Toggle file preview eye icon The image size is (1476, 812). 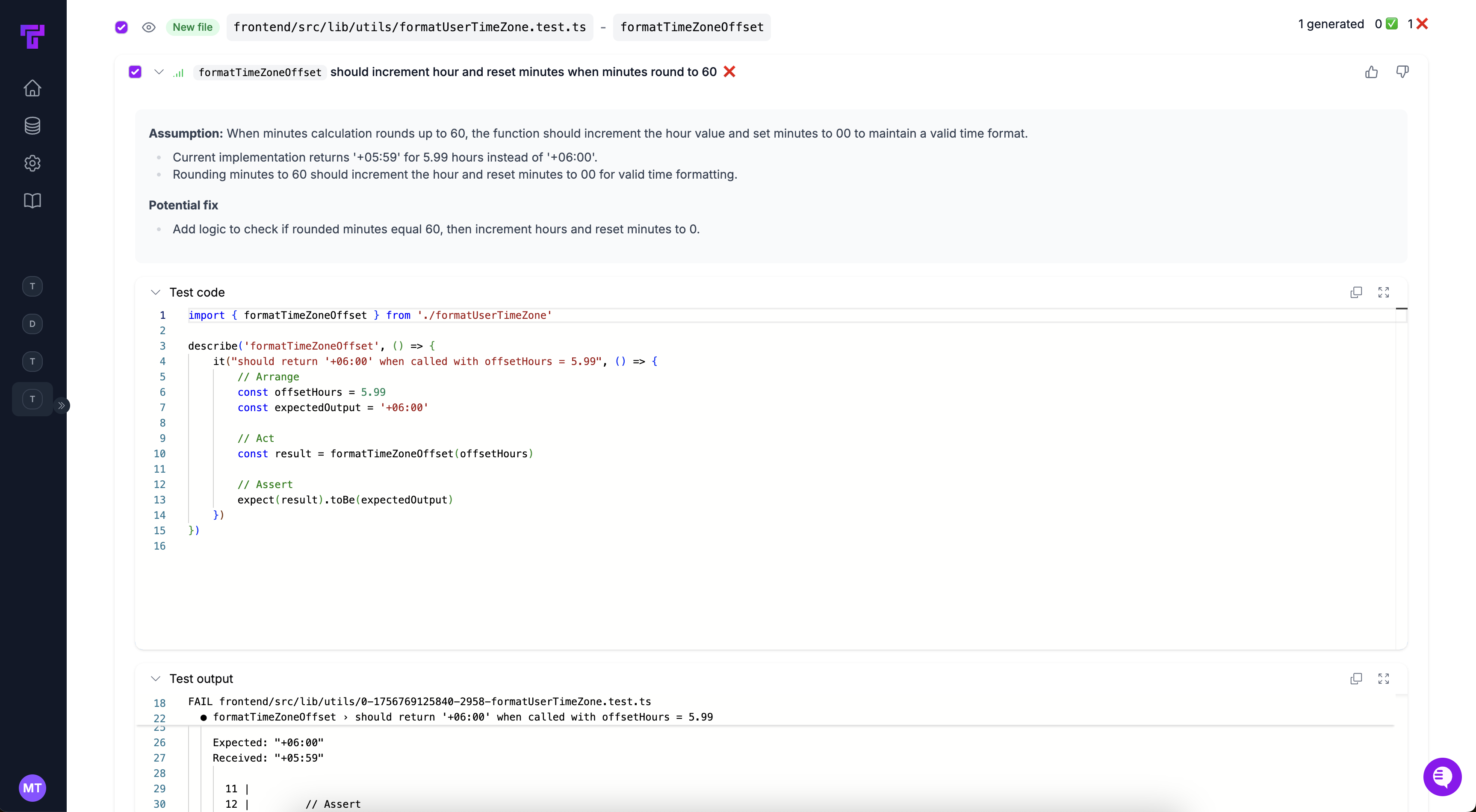pyautogui.click(x=148, y=27)
